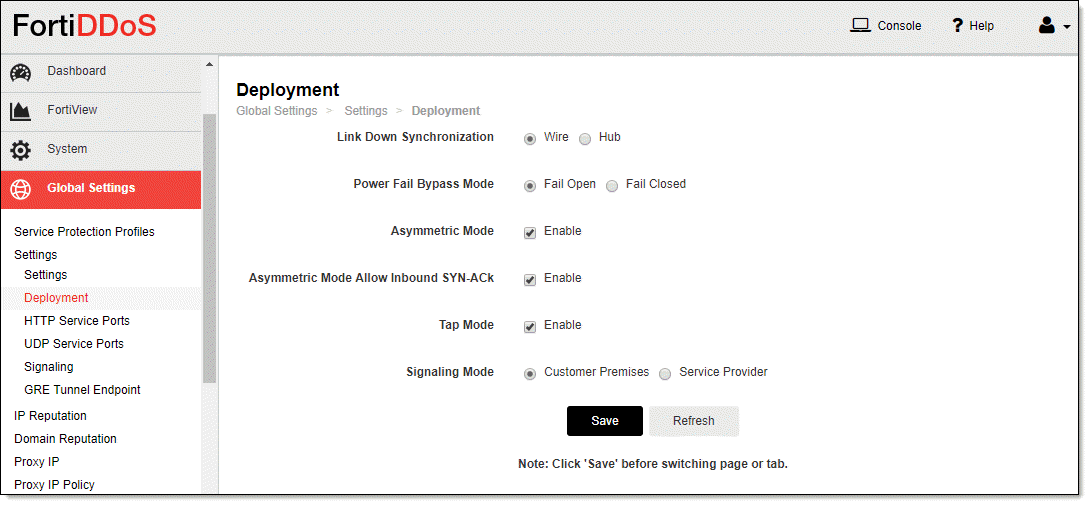Select Service Provider signaling mode
The width and height of the screenshot is (1089, 505).
(x=665, y=374)
